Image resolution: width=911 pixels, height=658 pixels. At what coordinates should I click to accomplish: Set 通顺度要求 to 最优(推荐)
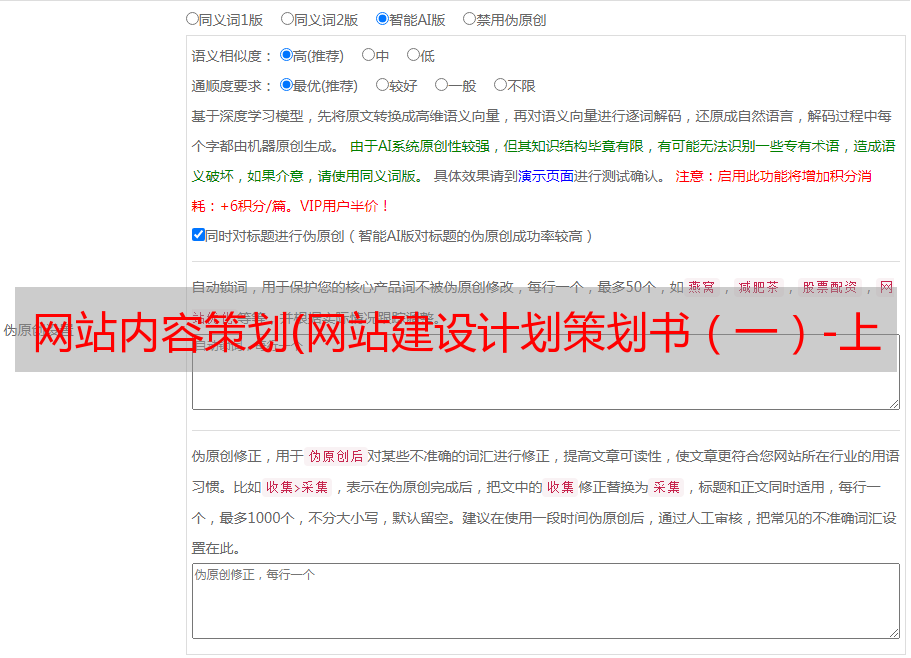pyautogui.click(x=286, y=85)
